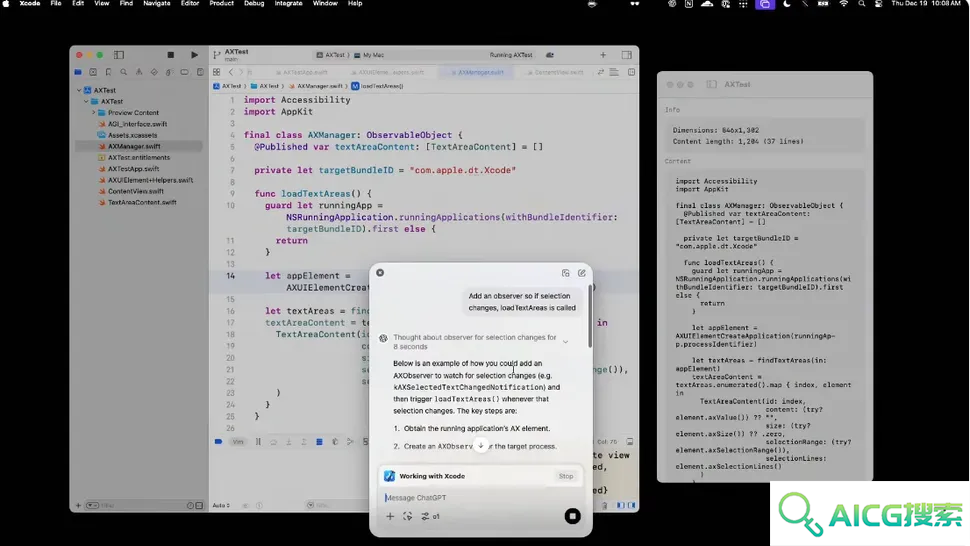
Task: Click the work-with-apps icon in ChatGPT
Action: 407,516
